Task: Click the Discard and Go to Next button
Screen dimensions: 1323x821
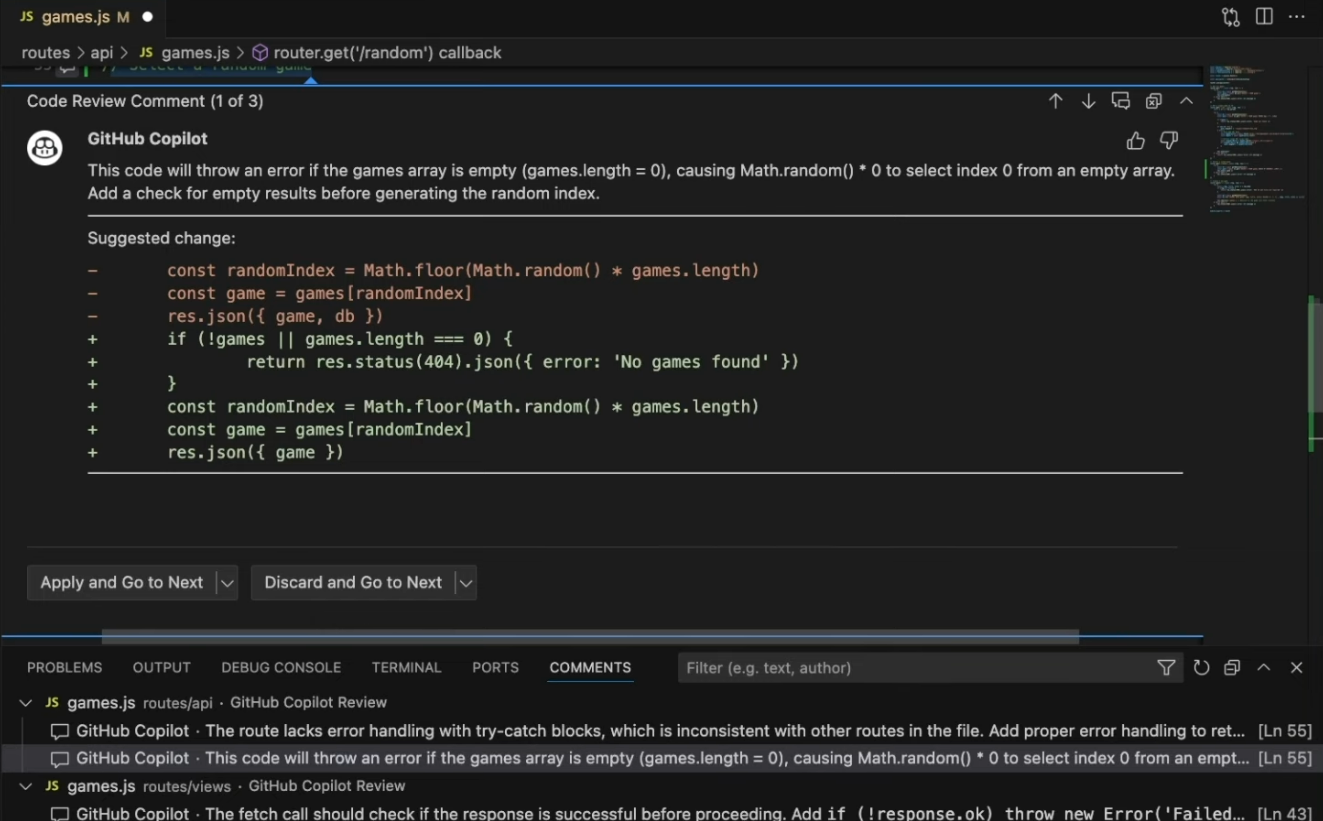Action: pyautogui.click(x=352, y=582)
